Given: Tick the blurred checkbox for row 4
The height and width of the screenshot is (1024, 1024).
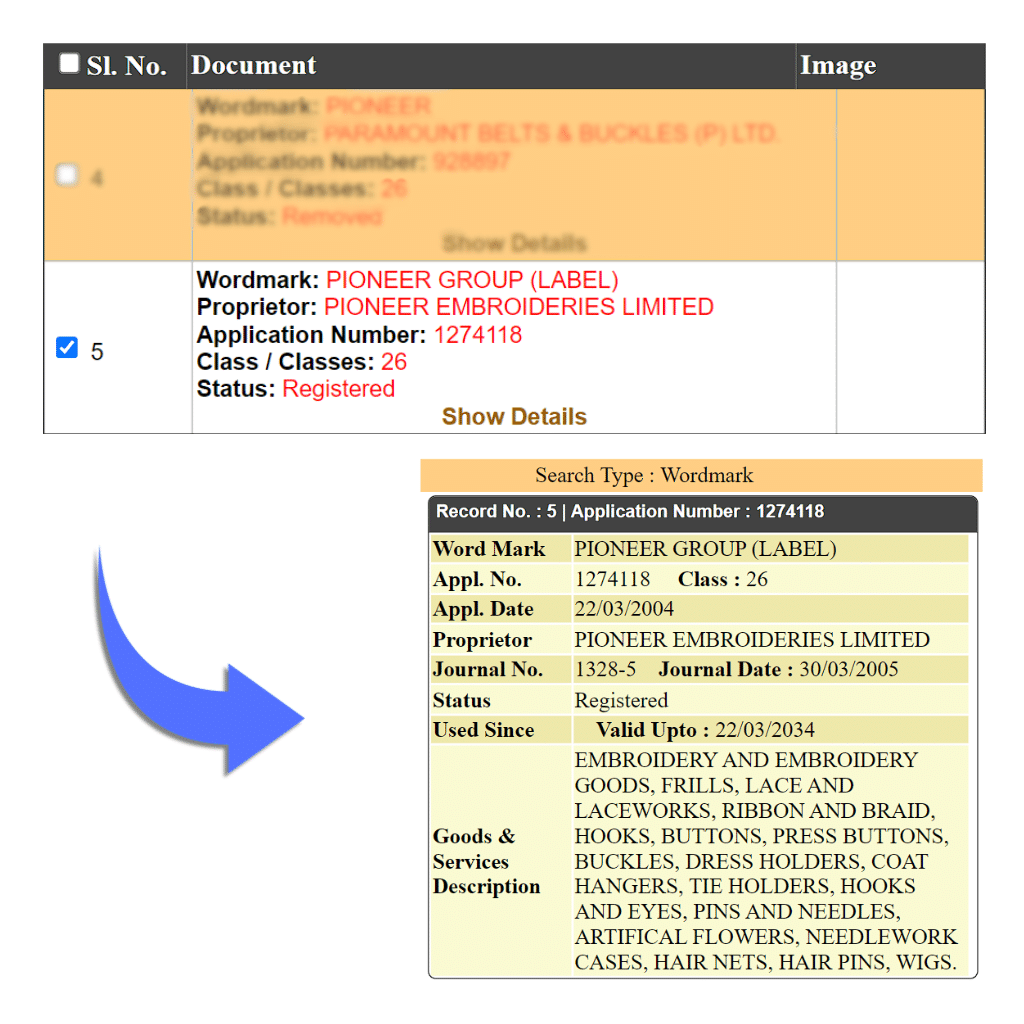Looking at the screenshot, I should click(x=67, y=176).
